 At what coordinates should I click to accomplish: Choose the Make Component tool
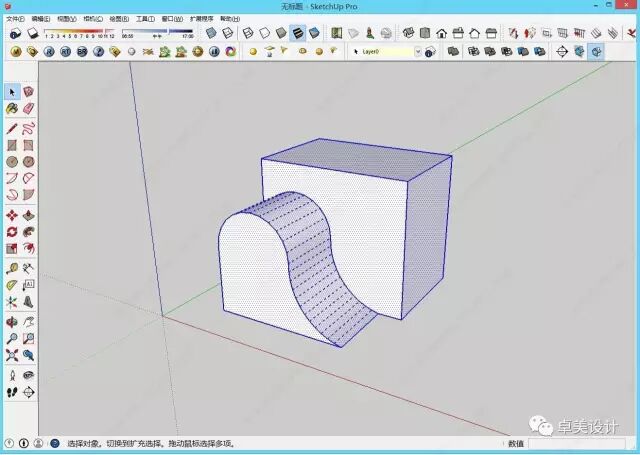28,92
